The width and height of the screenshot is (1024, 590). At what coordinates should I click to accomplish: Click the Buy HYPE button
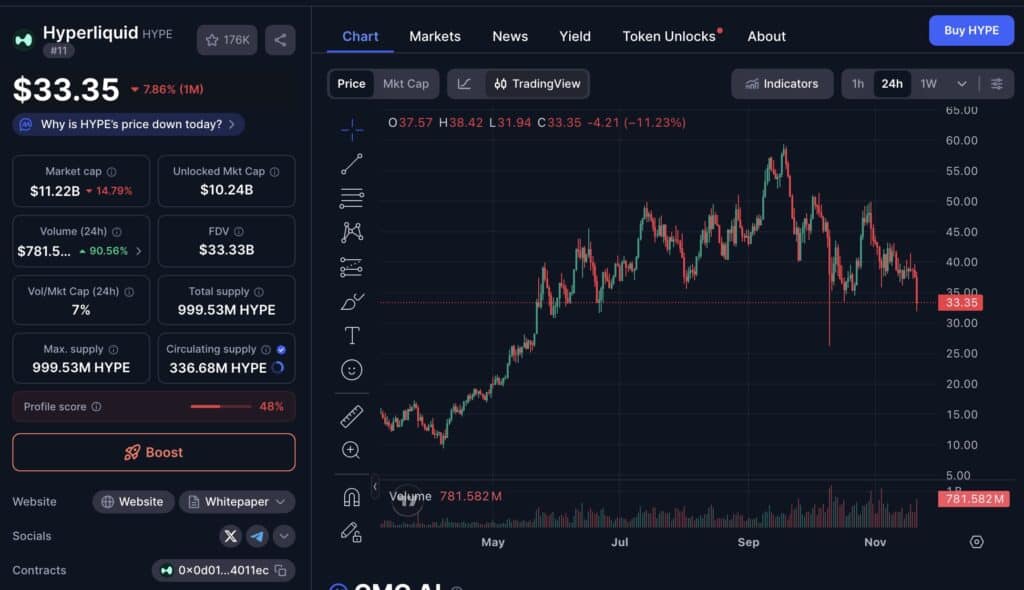coord(971,31)
